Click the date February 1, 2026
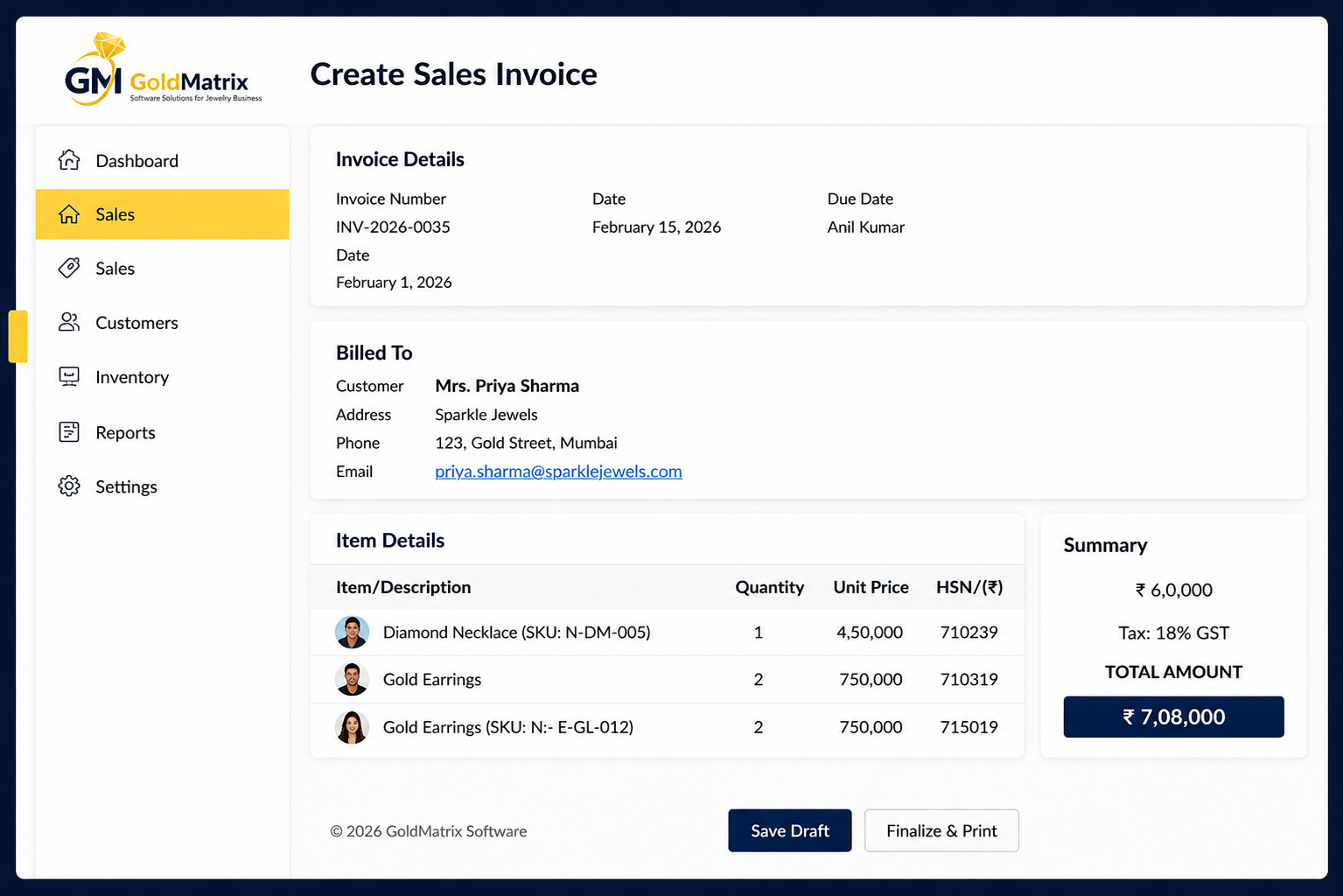 coord(394,282)
